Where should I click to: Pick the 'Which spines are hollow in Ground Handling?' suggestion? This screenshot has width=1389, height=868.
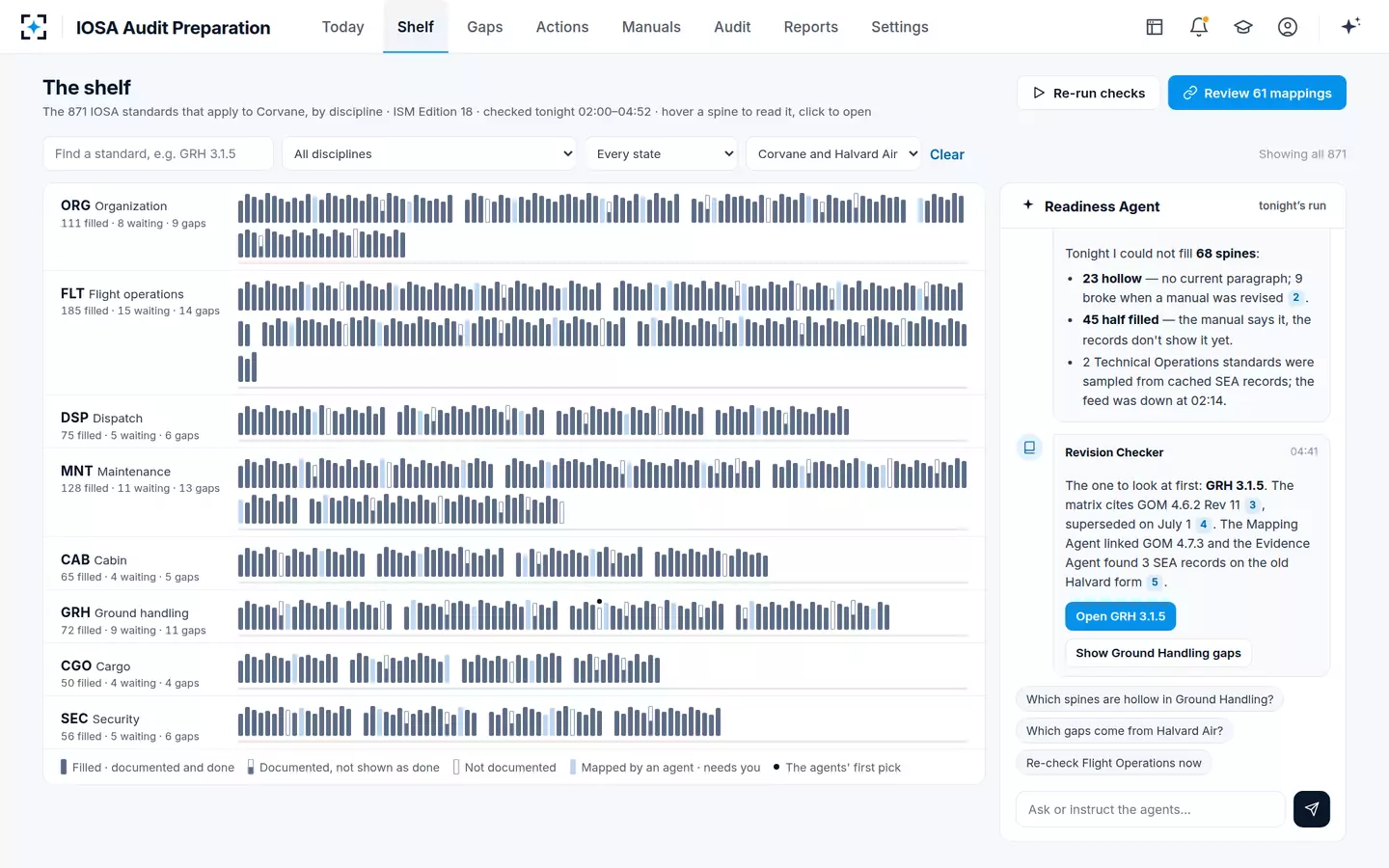coord(1150,699)
